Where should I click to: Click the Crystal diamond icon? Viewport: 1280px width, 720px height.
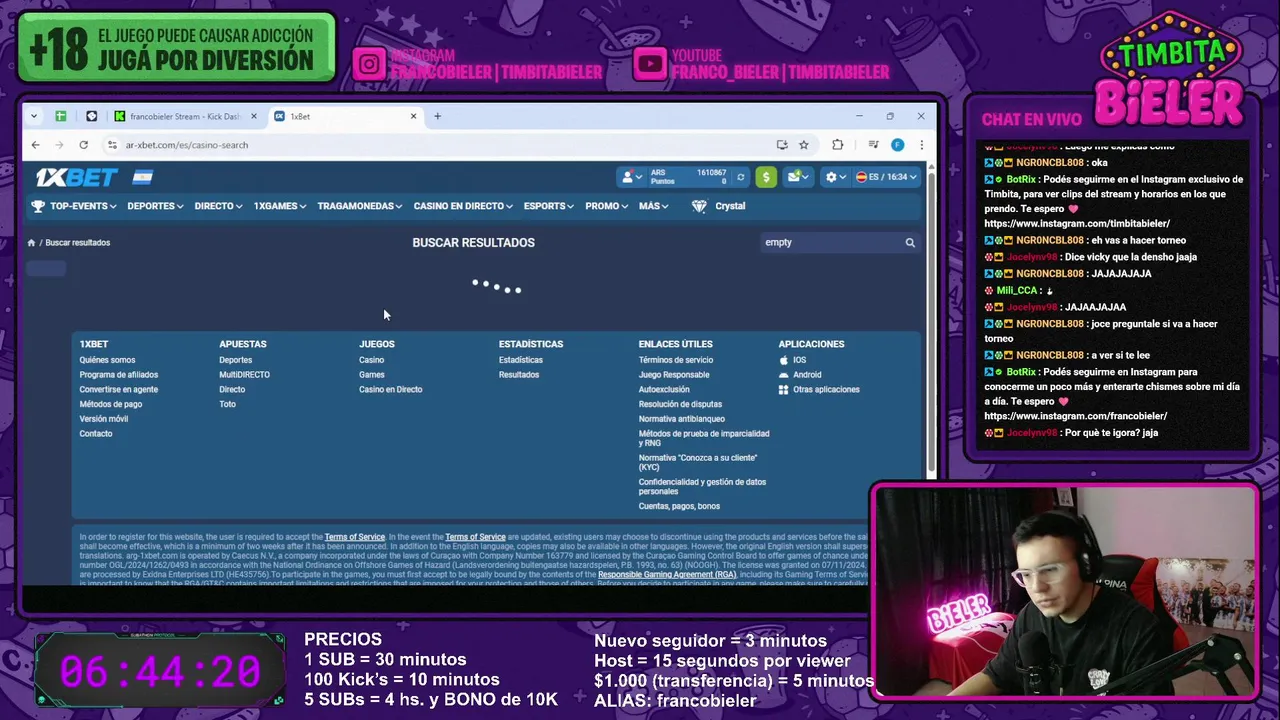[x=699, y=206]
